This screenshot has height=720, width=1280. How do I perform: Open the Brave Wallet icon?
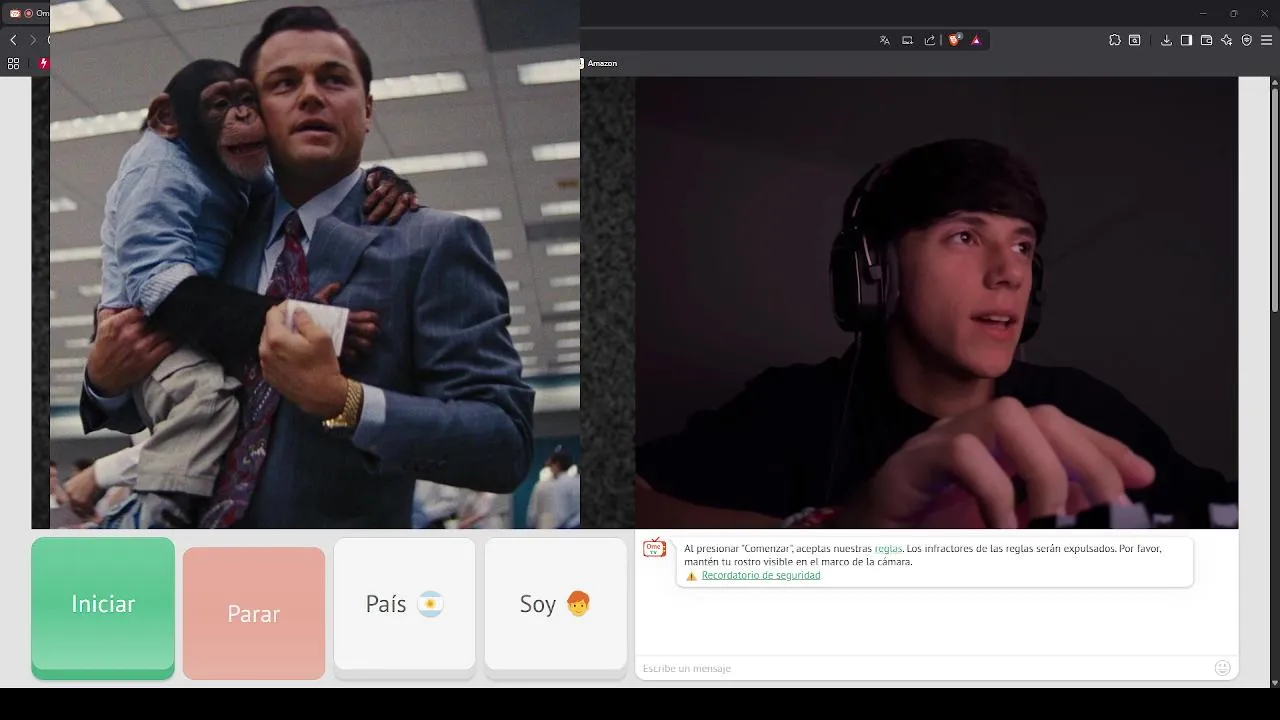pyautogui.click(x=1206, y=40)
